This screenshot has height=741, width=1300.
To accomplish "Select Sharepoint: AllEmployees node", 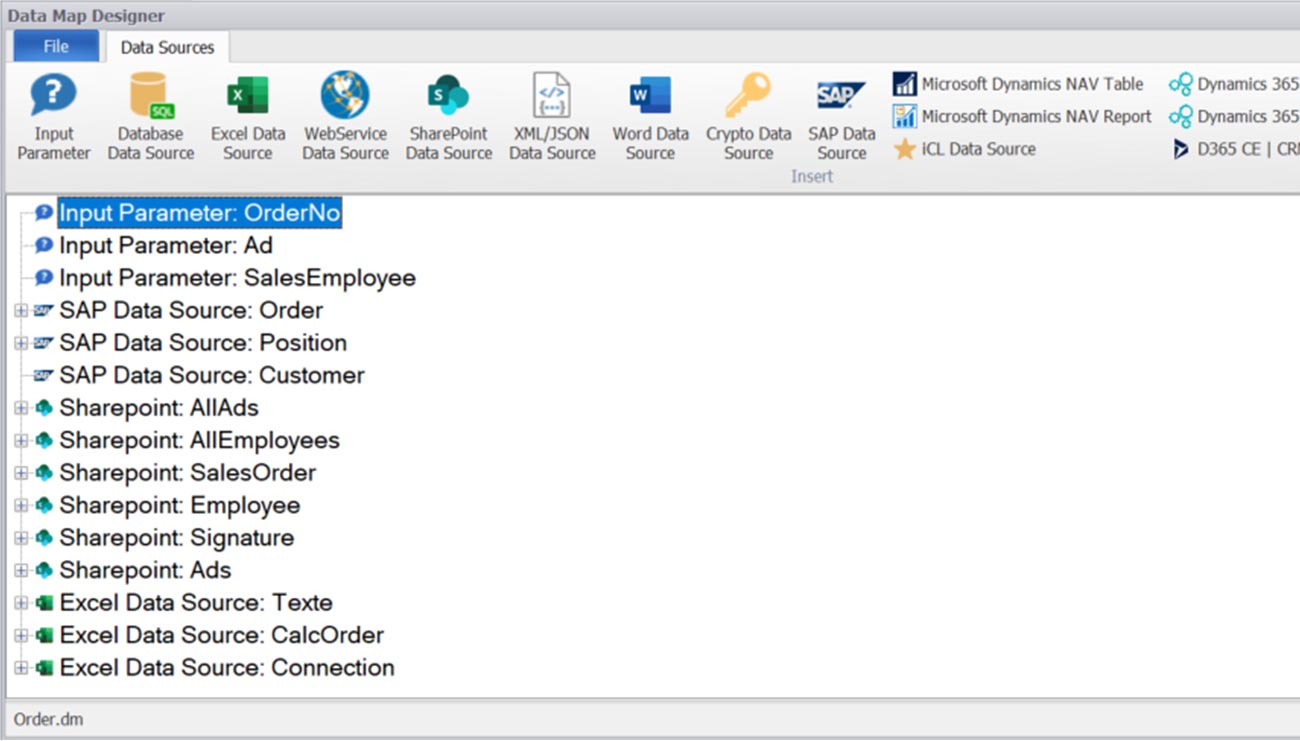I will (x=199, y=440).
